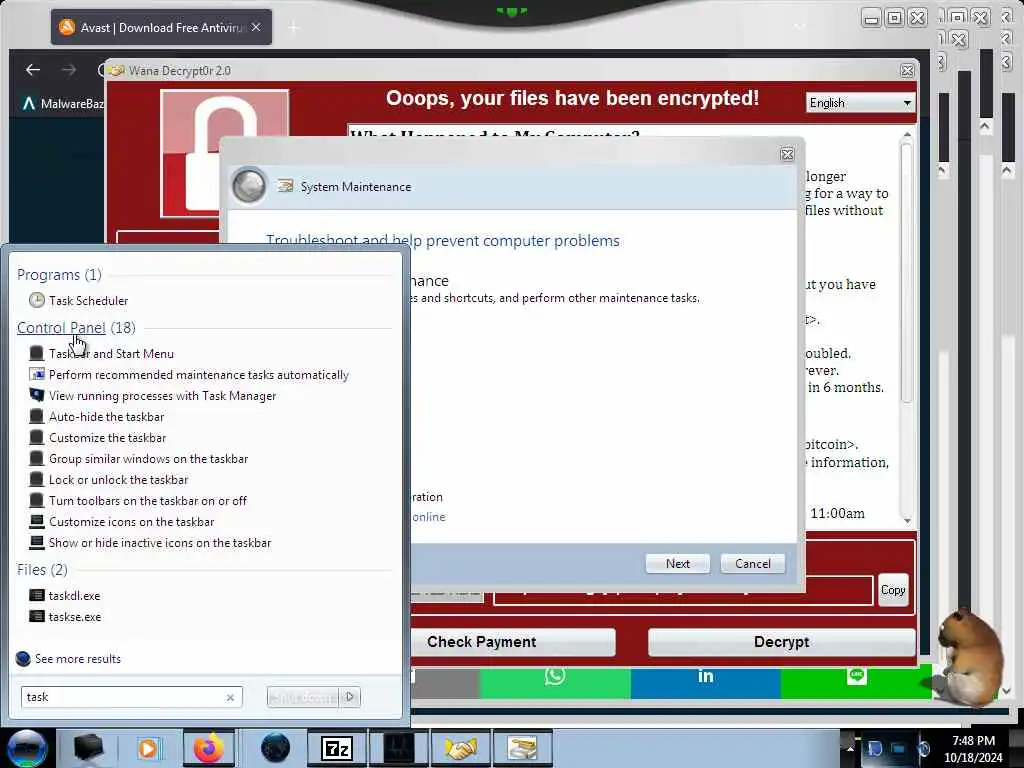Open the System Maintenance taskbar item
Image resolution: width=1024 pixels, height=768 pixels.
[522, 748]
